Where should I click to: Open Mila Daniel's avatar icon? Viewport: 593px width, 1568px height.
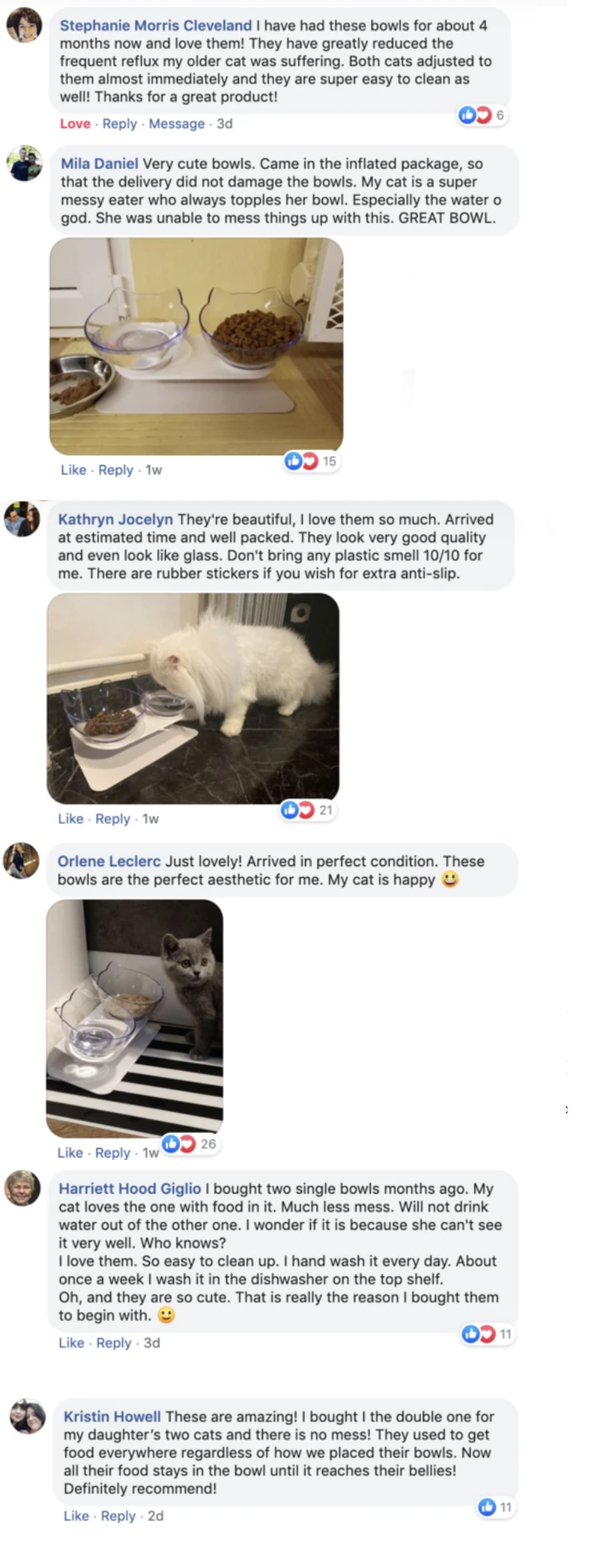pyautogui.click(x=24, y=163)
